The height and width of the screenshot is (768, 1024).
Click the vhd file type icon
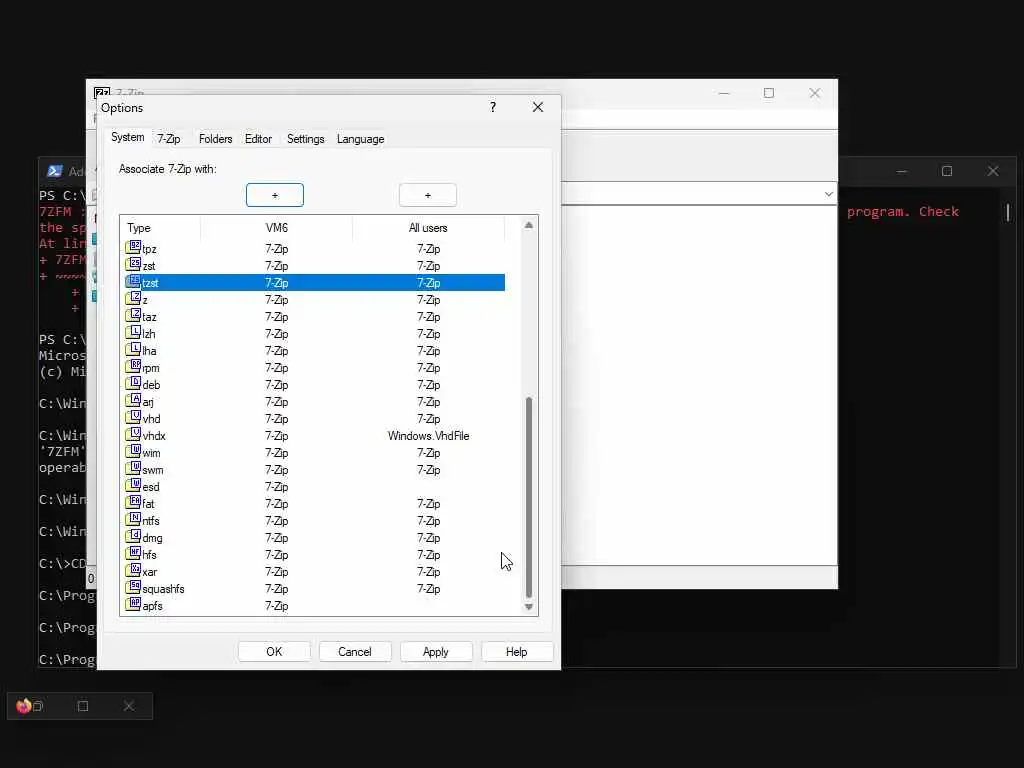tap(133, 417)
